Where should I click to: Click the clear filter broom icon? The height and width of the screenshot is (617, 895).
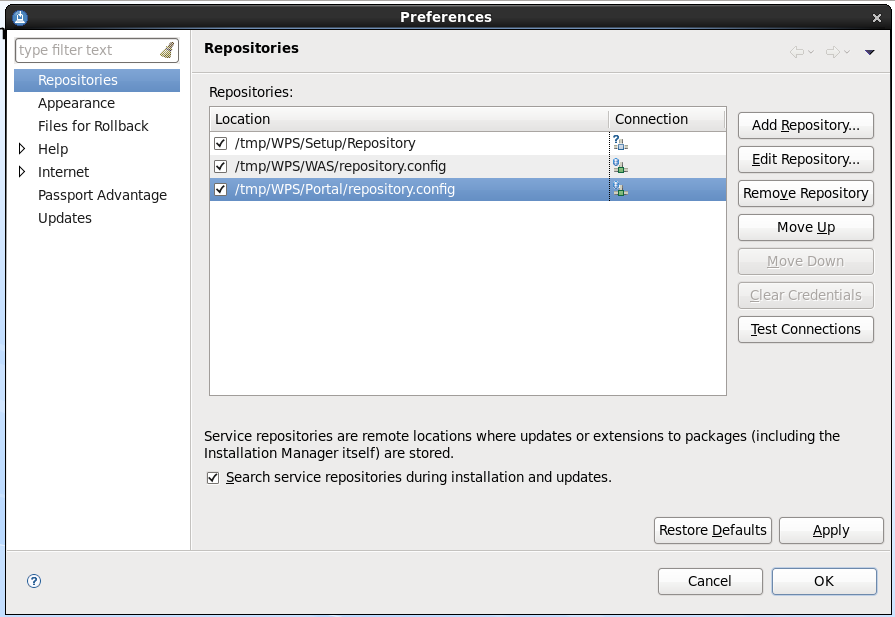pyautogui.click(x=167, y=50)
